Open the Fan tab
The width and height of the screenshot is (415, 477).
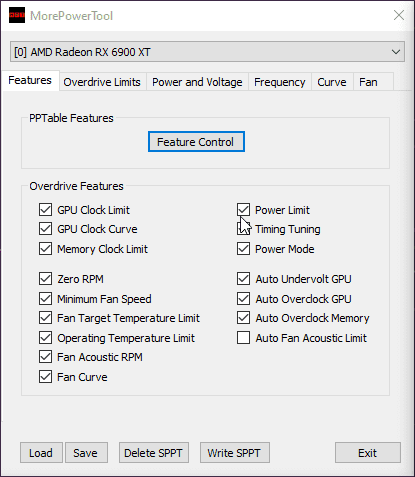[x=368, y=82]
